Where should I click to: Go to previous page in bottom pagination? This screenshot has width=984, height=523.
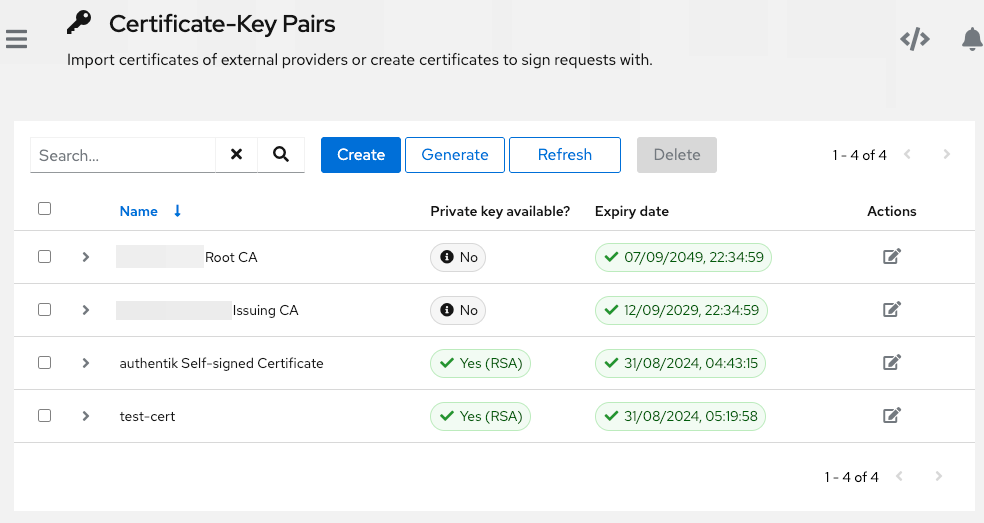899,477
